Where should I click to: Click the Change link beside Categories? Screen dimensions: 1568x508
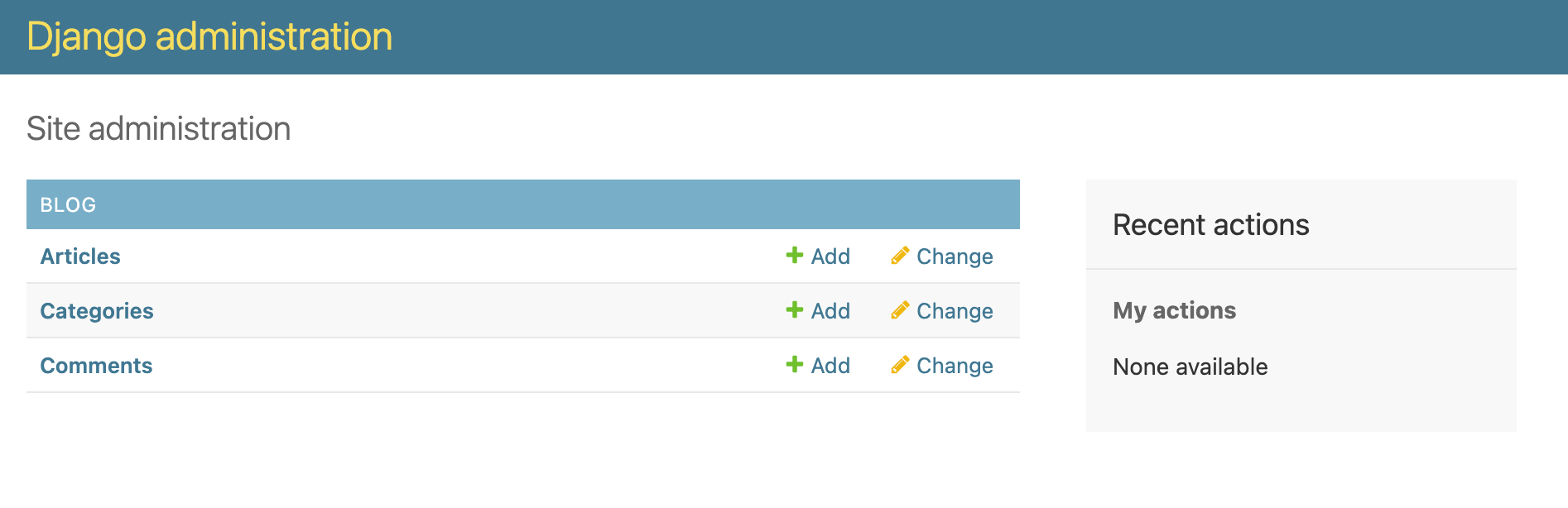tap(954, 311)
